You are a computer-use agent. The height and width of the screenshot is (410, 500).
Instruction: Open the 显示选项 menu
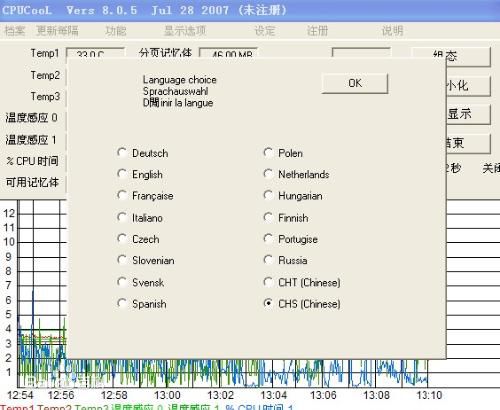pyautogui.click(x=185, y=31)
